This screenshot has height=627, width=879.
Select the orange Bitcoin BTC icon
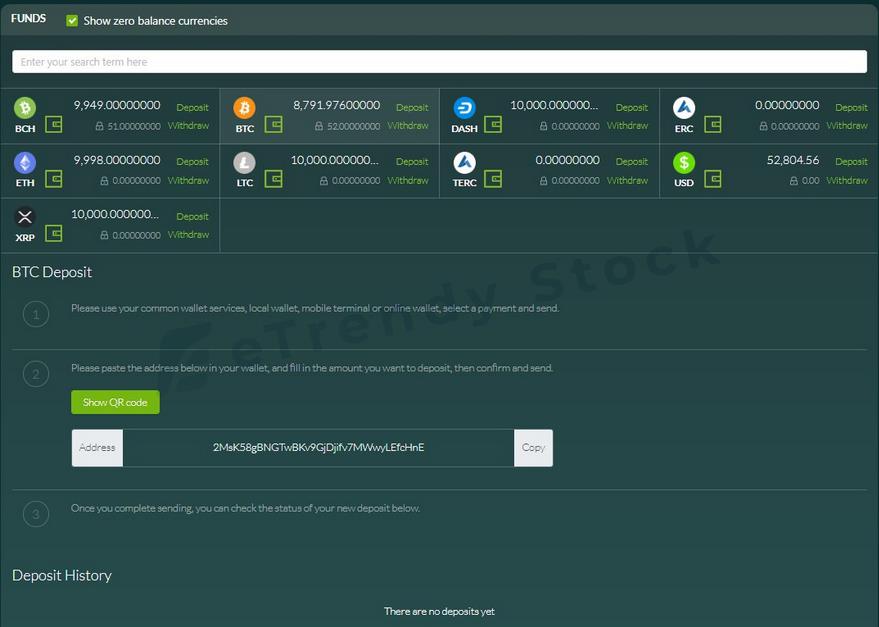coord(244,108)
